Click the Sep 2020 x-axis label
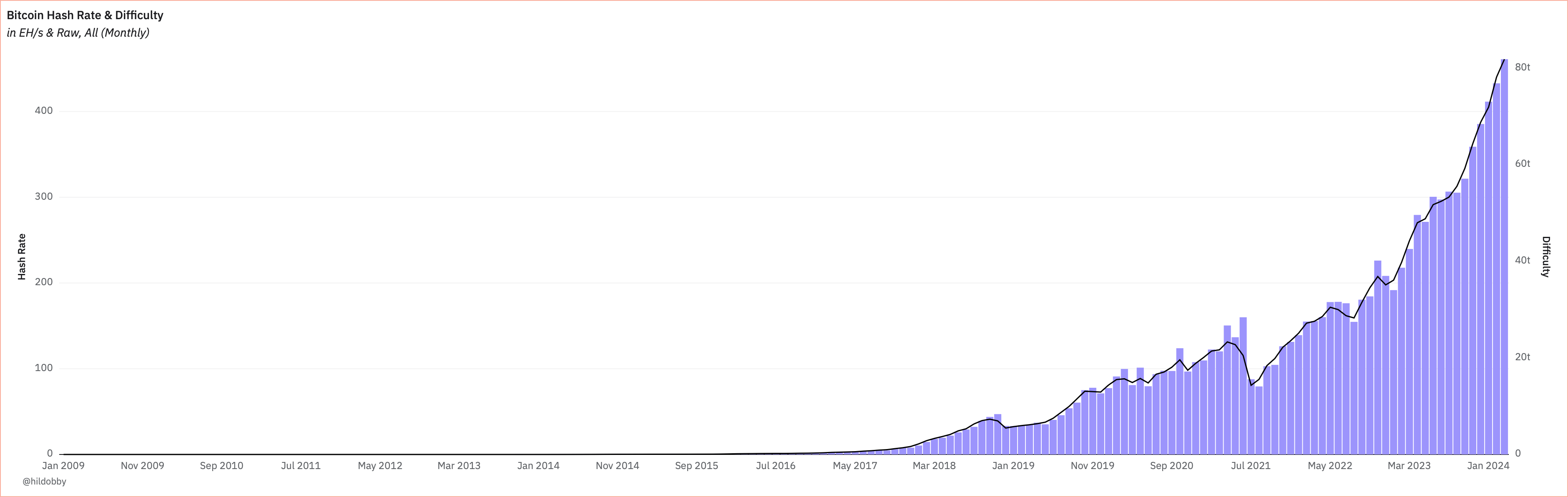1568x497 pixels. click(1171, 466)
